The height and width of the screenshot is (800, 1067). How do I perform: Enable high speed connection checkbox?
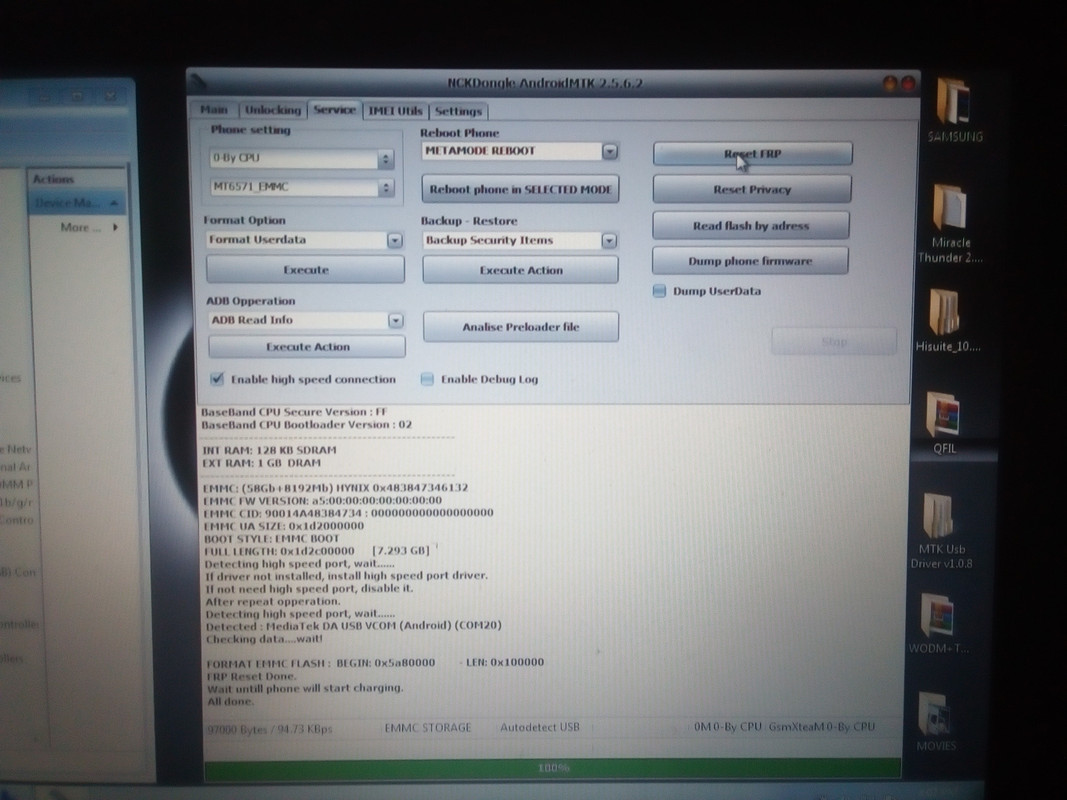click(x=217, y=379)
